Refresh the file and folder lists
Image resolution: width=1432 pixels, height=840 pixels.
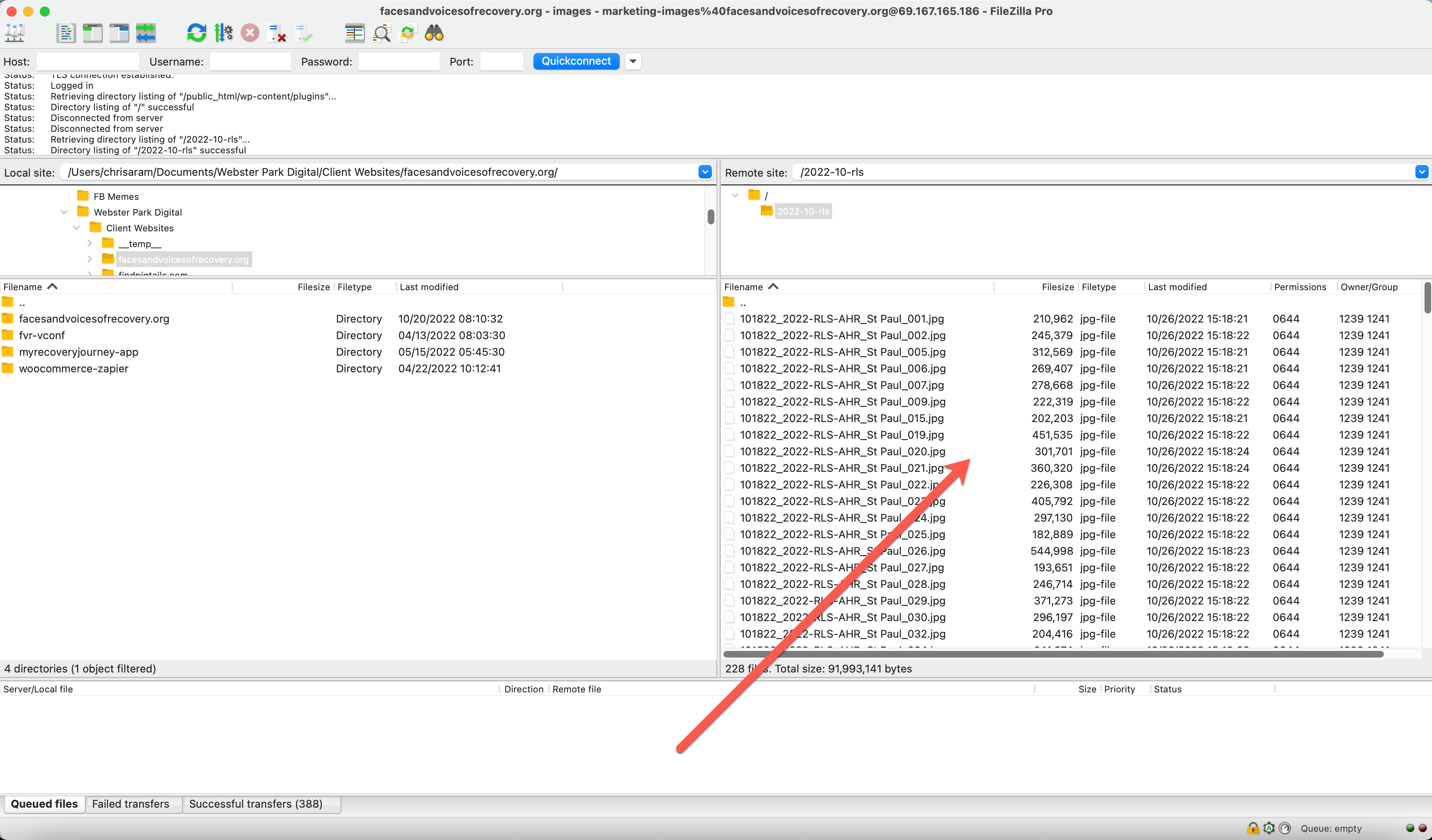click(197, 33)
